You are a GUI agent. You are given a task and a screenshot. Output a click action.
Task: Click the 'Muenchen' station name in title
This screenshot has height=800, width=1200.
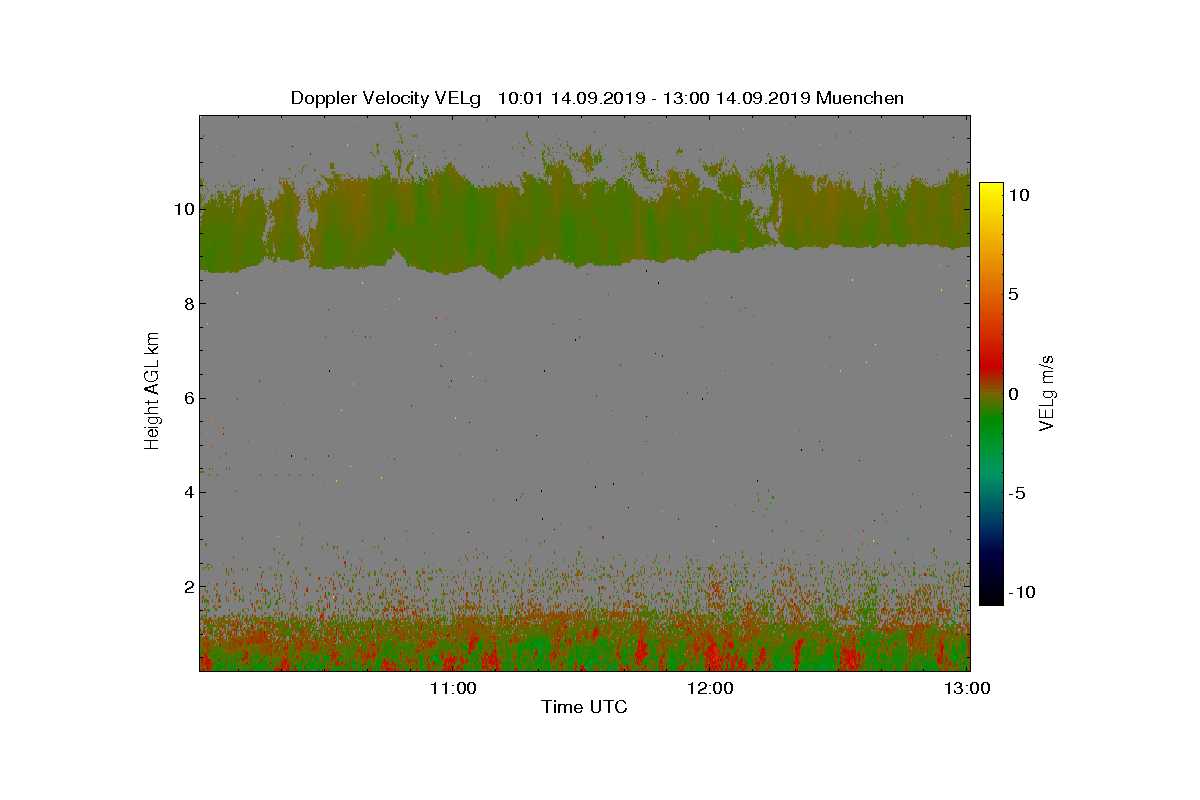click(860, 98)
